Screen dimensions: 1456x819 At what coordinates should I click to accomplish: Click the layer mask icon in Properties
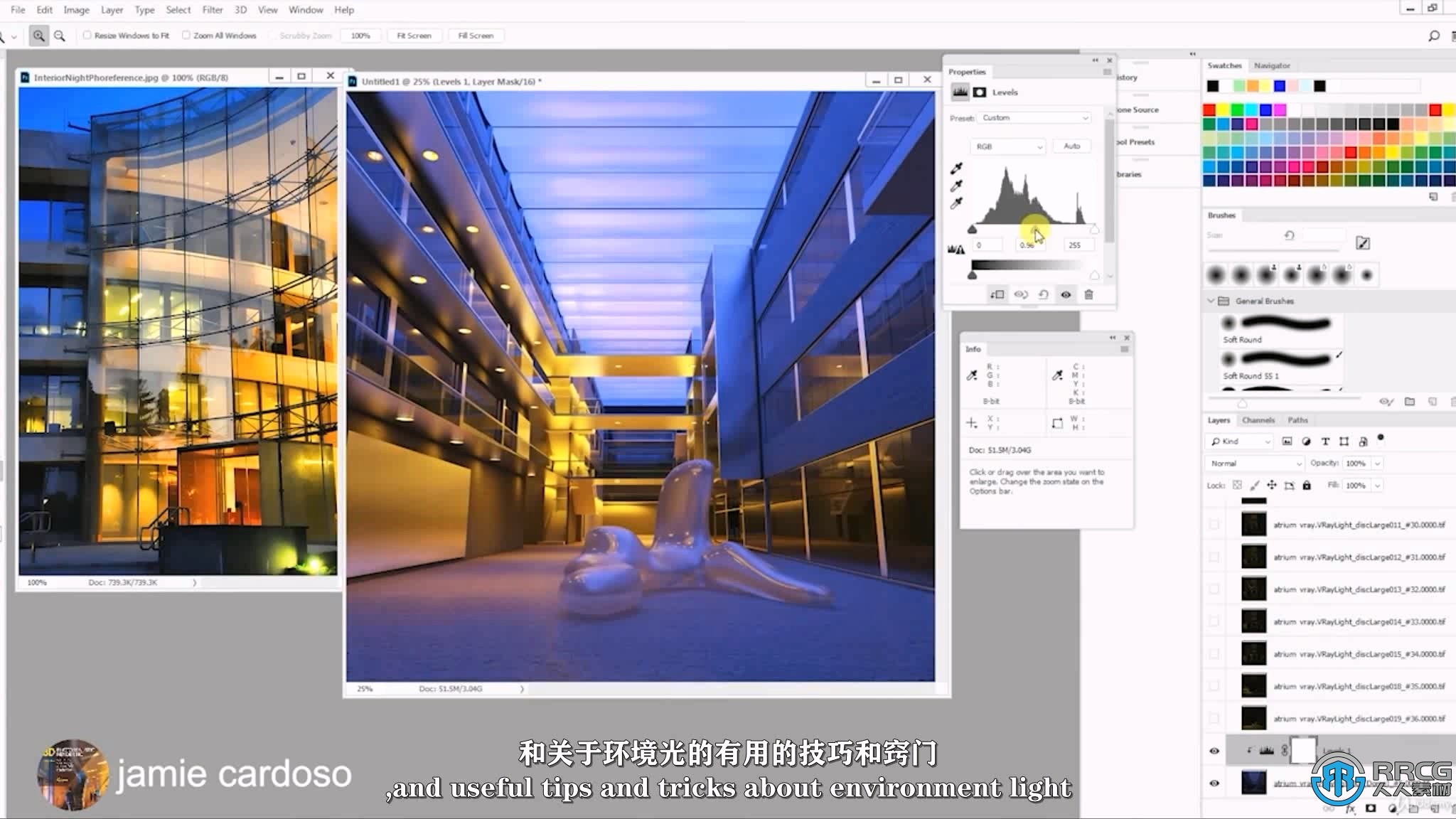[x=980, y=92]
